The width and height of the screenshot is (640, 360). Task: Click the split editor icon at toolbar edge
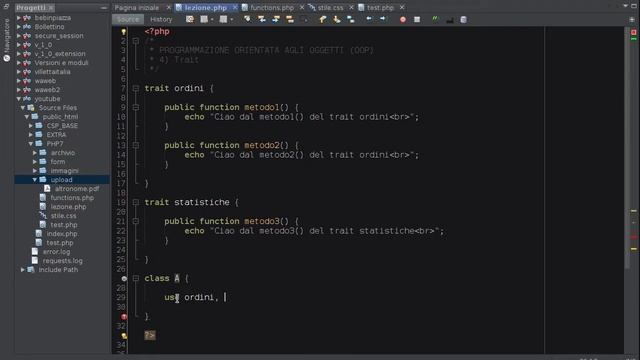pos(632,20)
